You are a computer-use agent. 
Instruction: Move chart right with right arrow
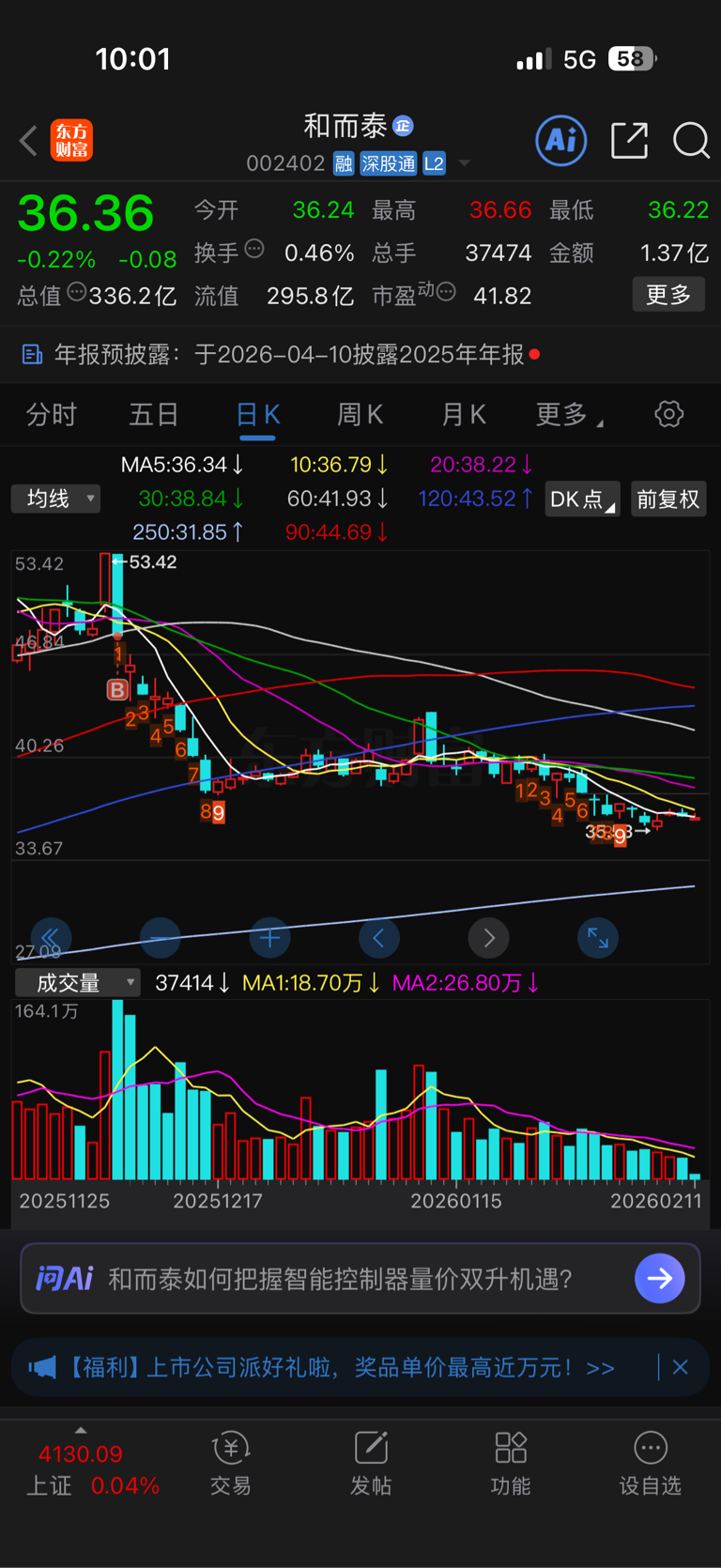pos(488,937)
